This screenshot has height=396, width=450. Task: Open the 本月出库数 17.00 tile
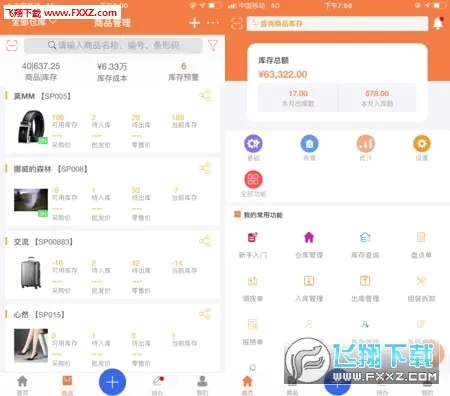click(298, 98)
